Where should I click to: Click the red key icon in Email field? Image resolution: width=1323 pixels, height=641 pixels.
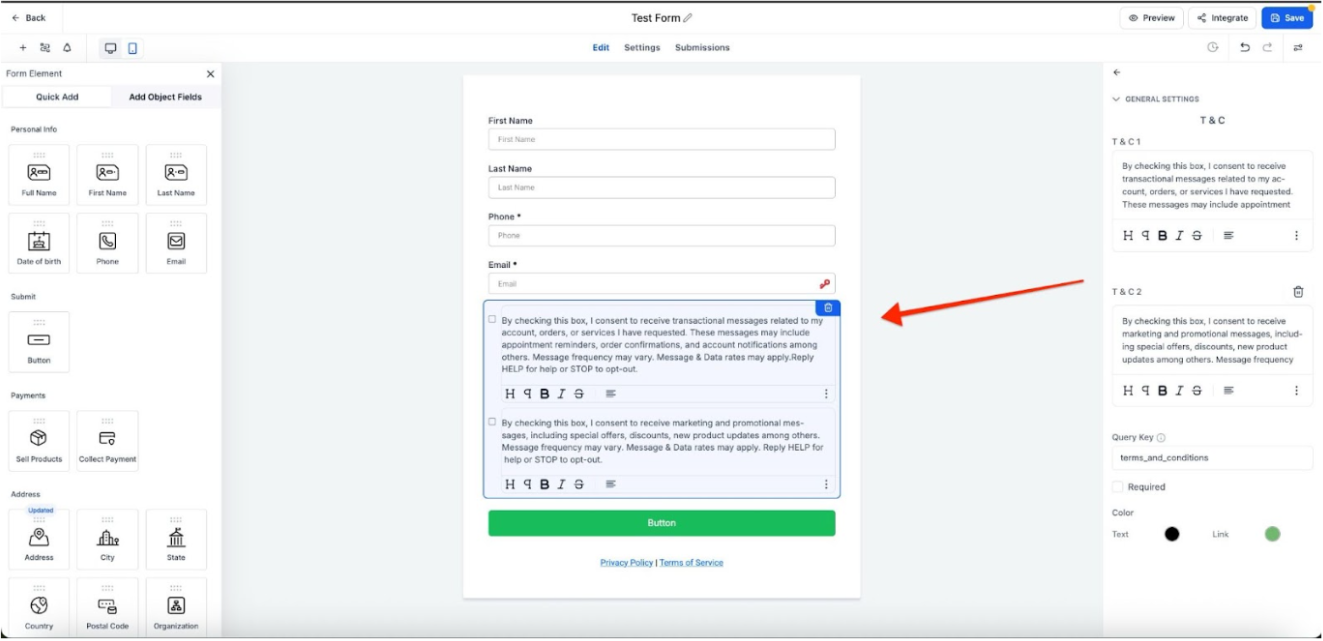pyautogui.click(x=825, y=284)
